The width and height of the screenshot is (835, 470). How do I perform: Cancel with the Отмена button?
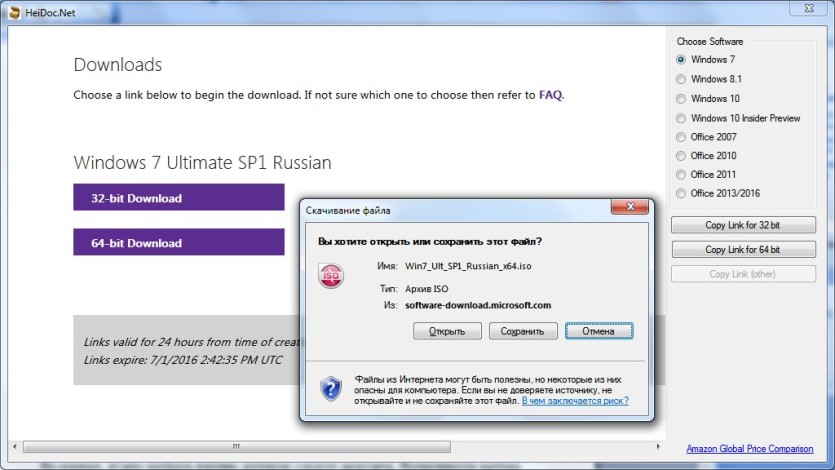point(599,331)
